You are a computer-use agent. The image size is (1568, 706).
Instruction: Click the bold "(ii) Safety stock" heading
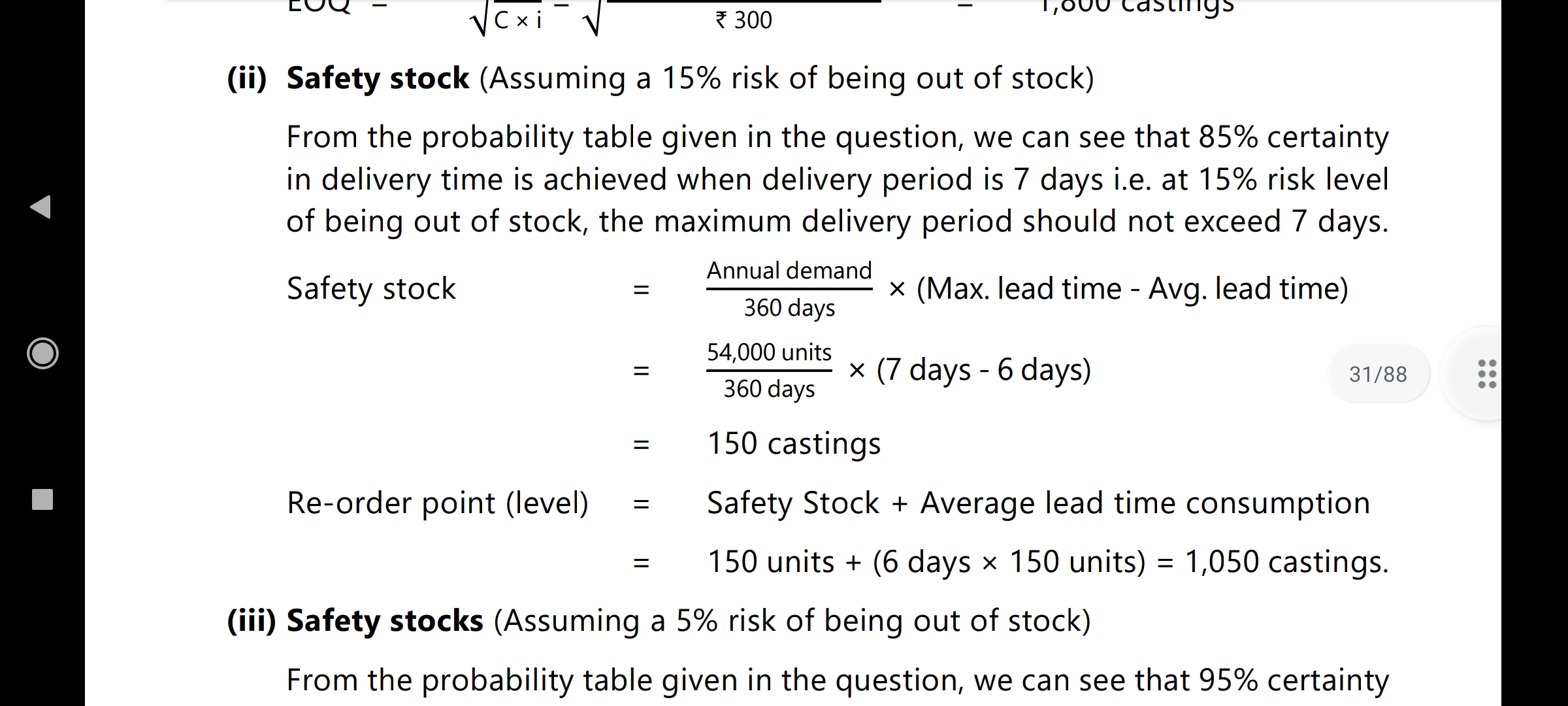point(348,78)
